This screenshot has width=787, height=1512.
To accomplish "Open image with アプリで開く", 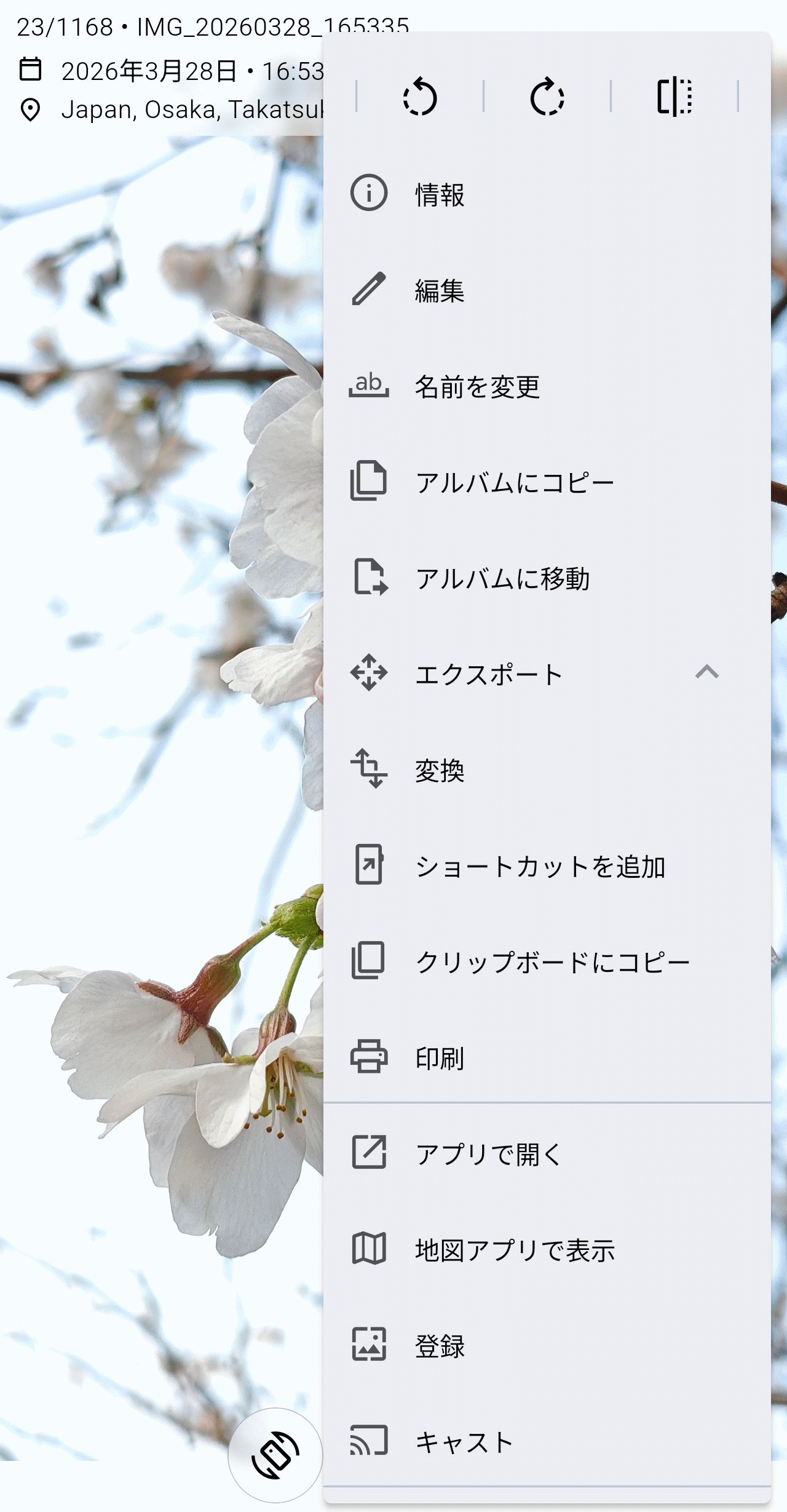I will click(489, 1154).
